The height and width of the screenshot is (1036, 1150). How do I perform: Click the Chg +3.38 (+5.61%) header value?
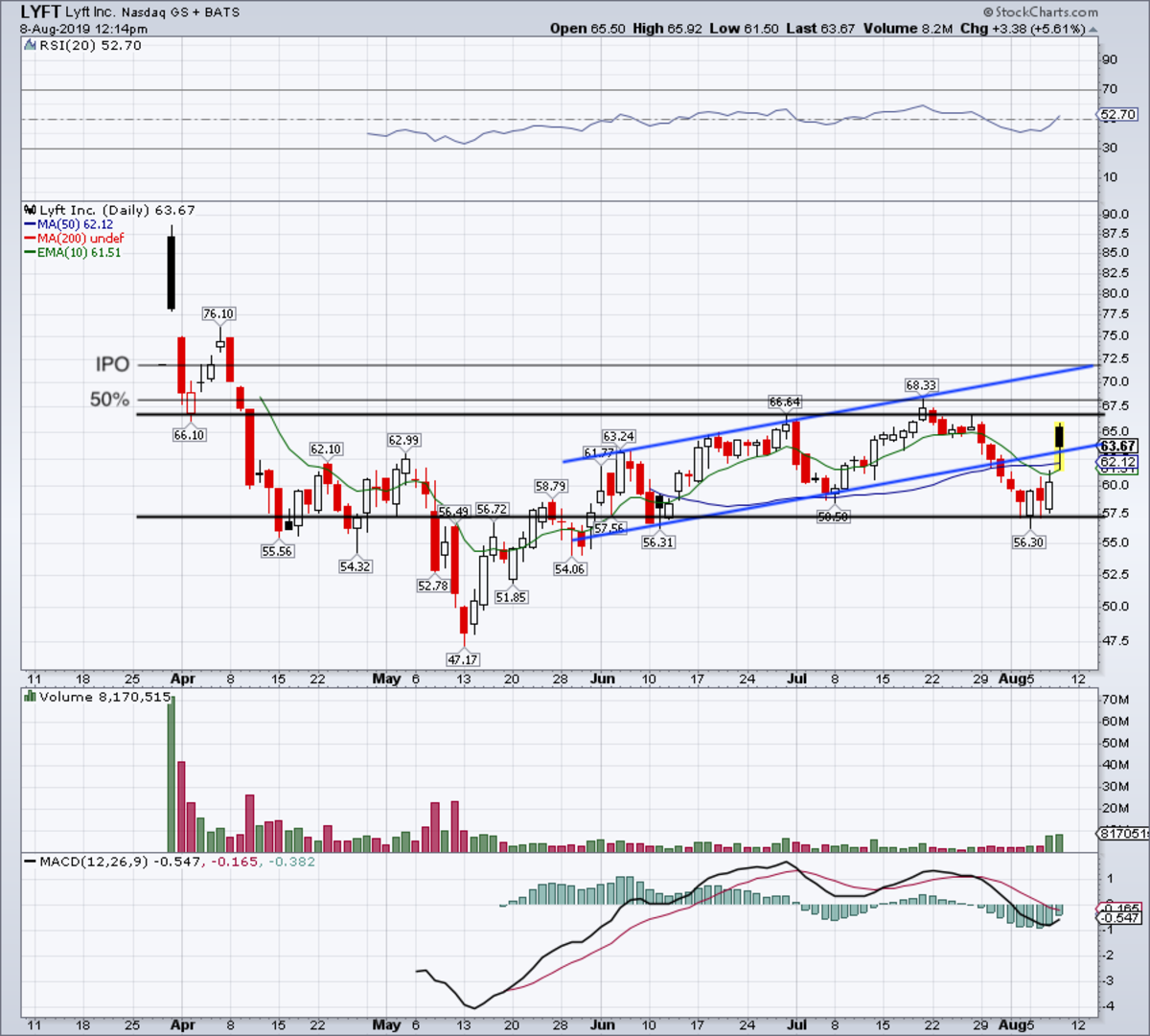tap(1024, 29)
